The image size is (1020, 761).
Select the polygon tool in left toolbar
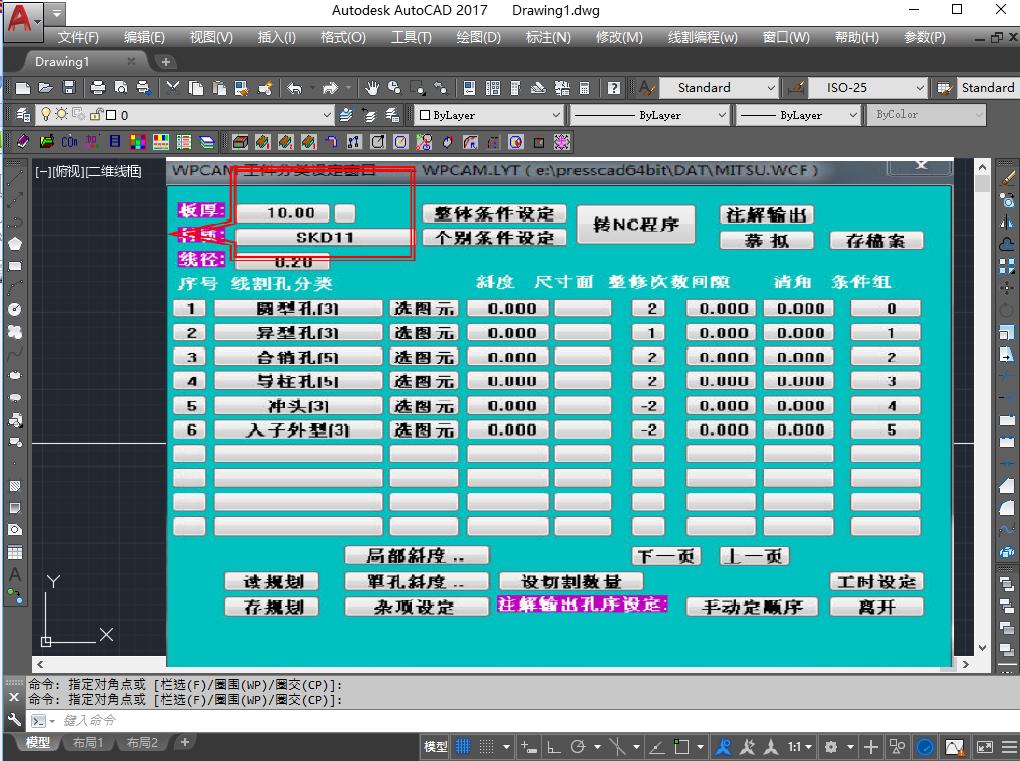[15, 244]
